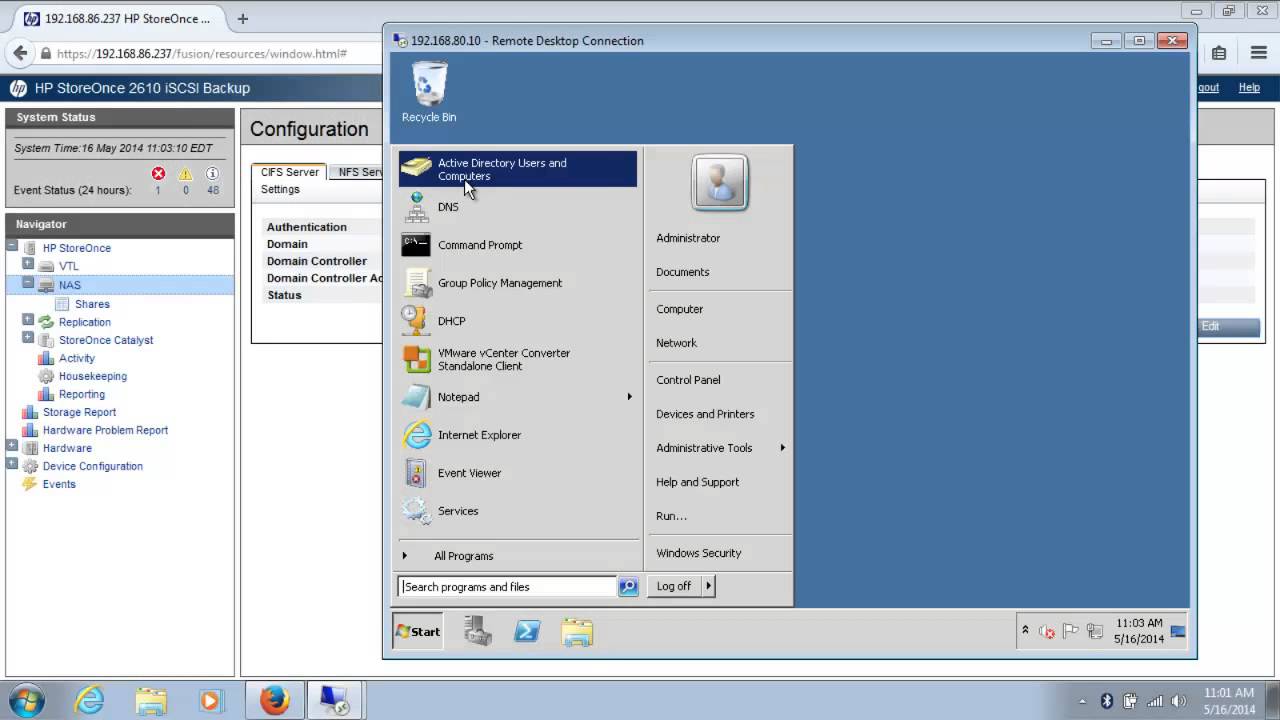Viewport: 1280px width, 720px height.
Task: Expand the Hardware tree node
Action: pyautogui.click(x=12, y=446)
